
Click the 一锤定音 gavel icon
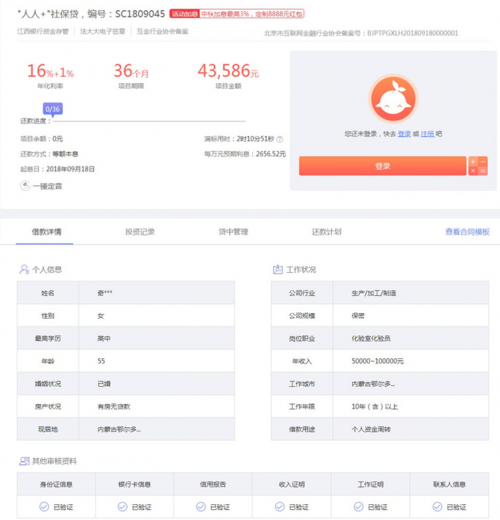[25, 186]
